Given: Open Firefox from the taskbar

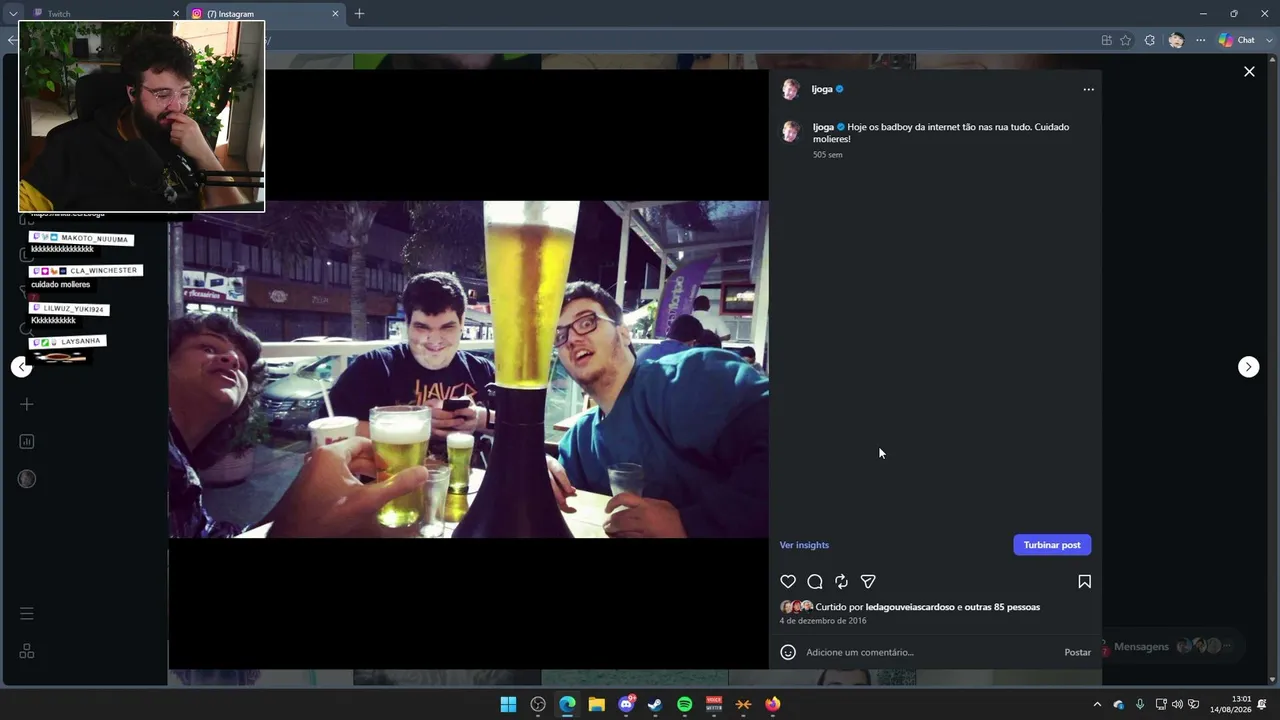Looking at the screenshot, I should (773, 704).
